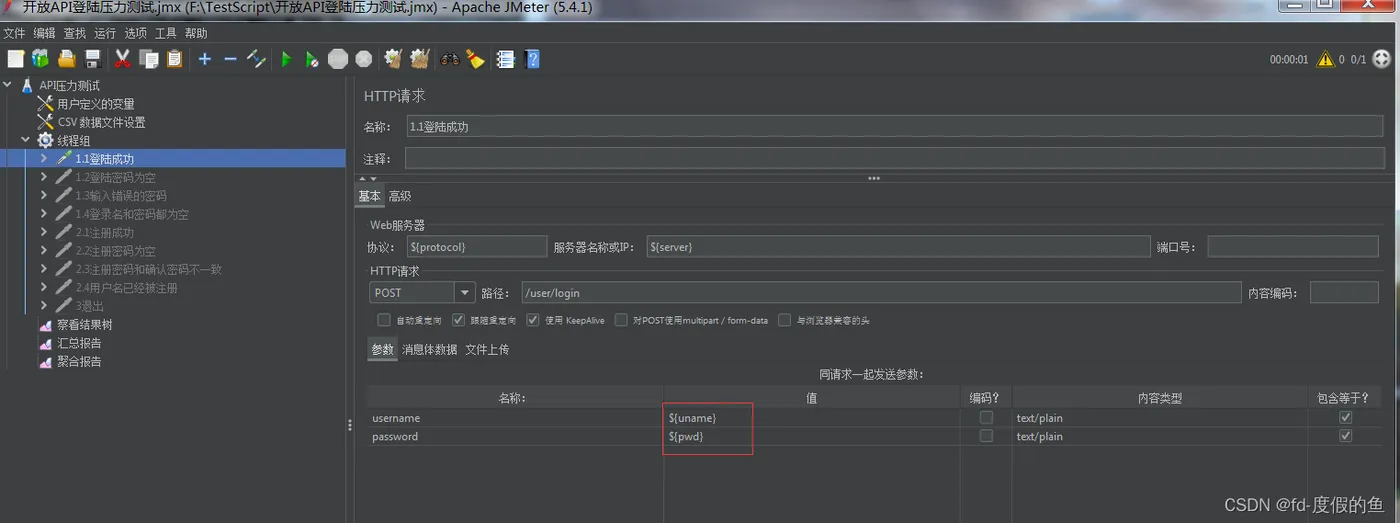This screenshot has width=1400, height=523.
Task: Click the Paste clipboard icon
Action: coord(175,59)
